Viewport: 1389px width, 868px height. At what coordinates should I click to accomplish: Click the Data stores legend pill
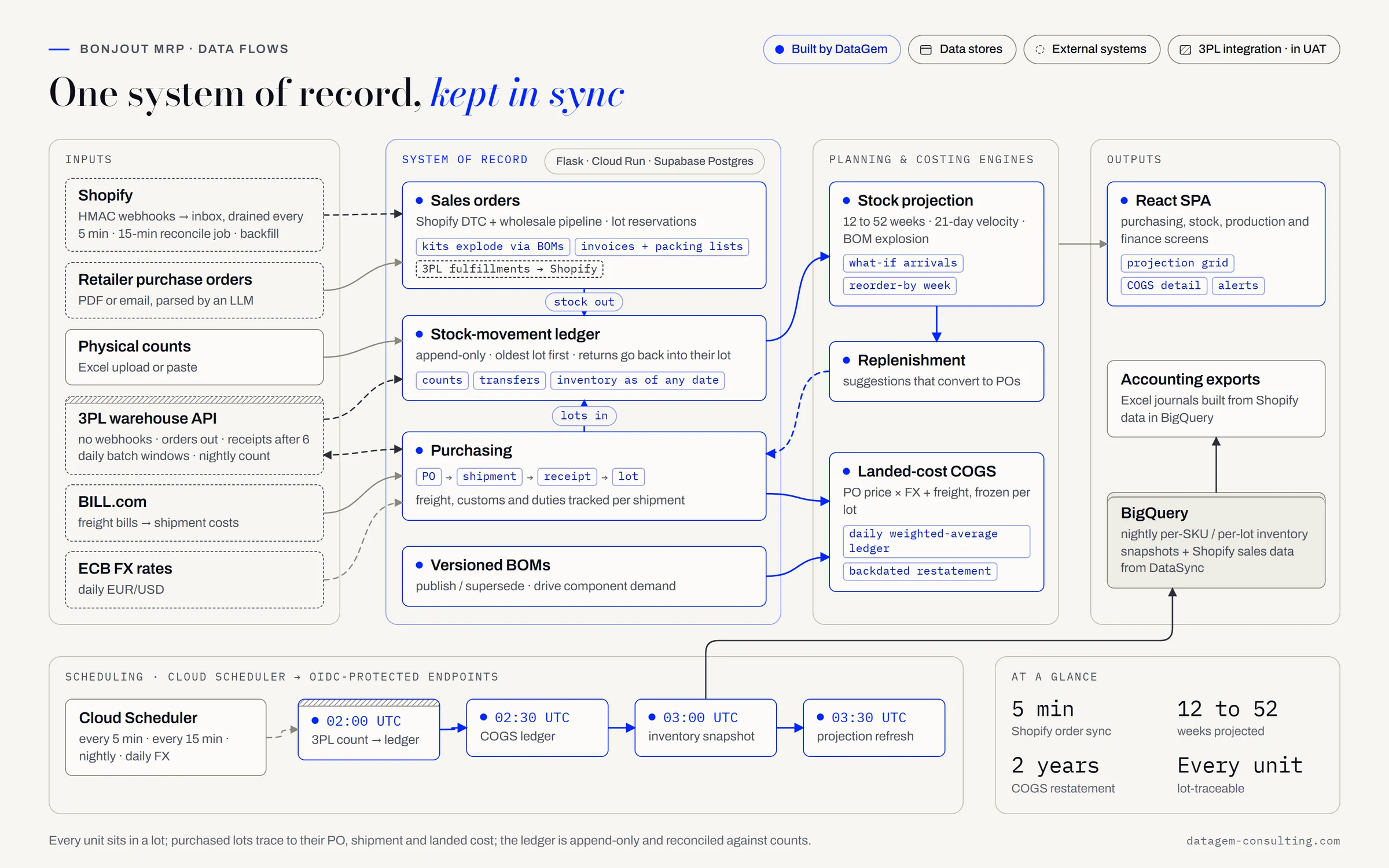(x=962, y=49)
